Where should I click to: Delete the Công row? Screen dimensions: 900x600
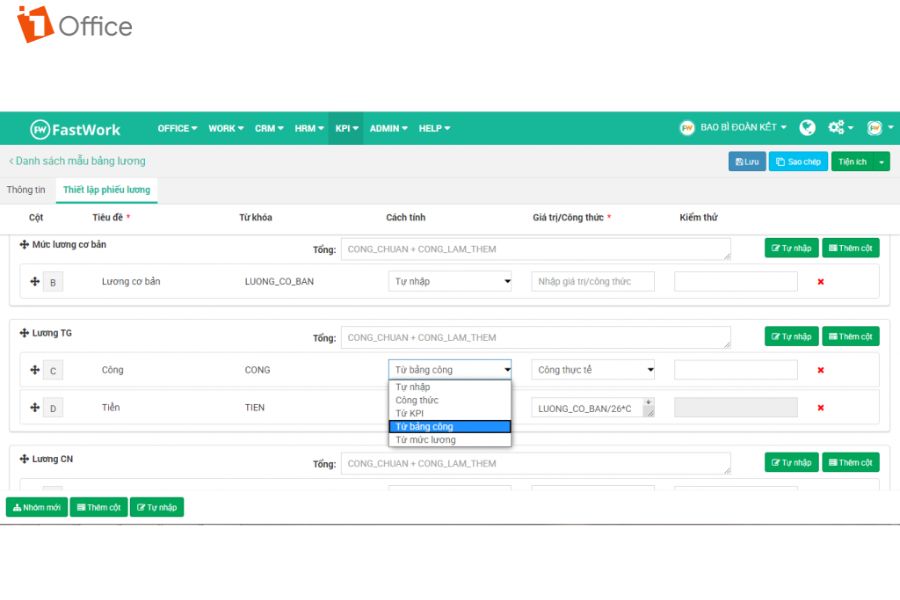coord(821,370)
